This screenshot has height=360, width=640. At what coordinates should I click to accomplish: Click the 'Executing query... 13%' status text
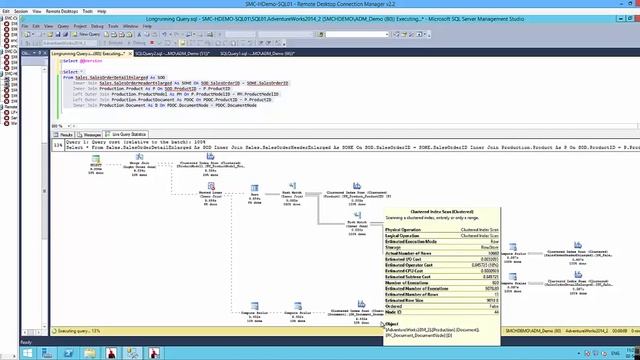79,331
